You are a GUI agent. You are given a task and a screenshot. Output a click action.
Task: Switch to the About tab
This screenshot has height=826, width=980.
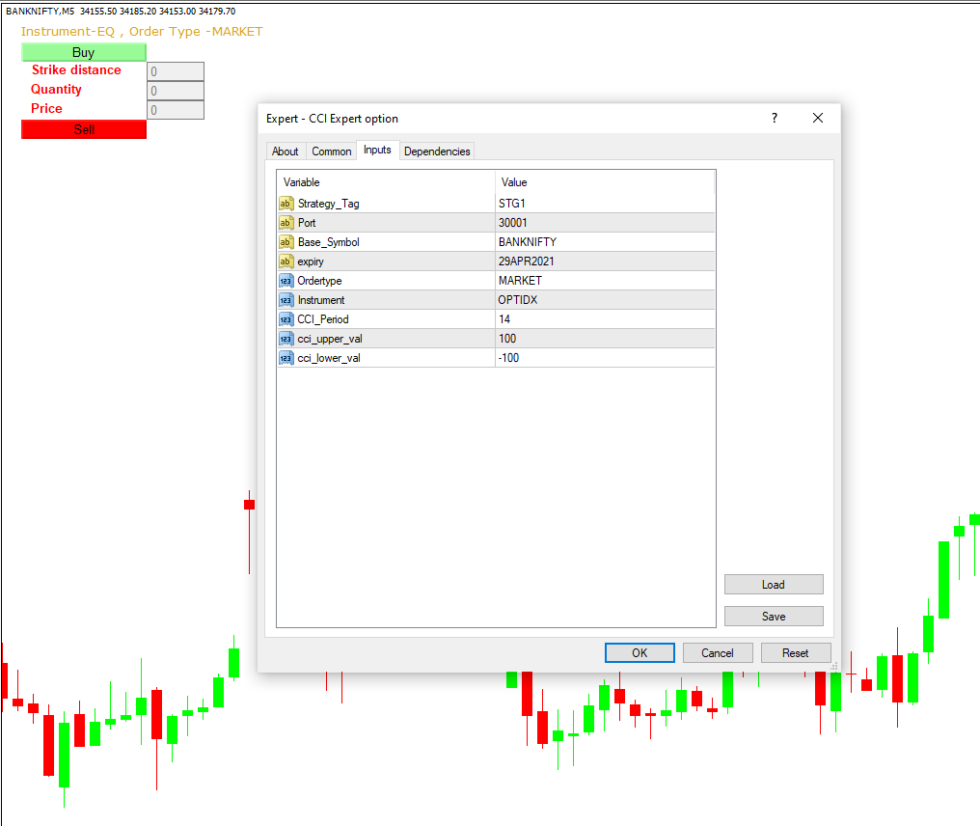pyautogui.click(x=285, y=151)
